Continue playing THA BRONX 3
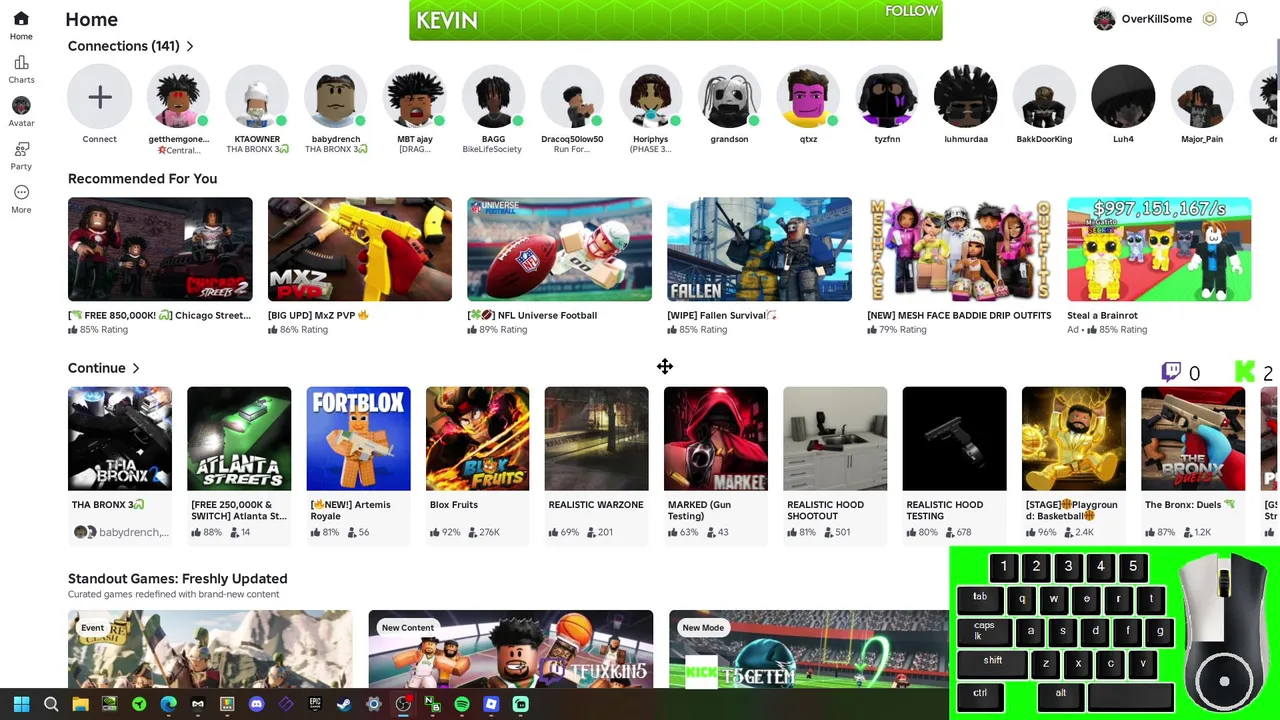1280x720 pixels. [x=120, y=439]
